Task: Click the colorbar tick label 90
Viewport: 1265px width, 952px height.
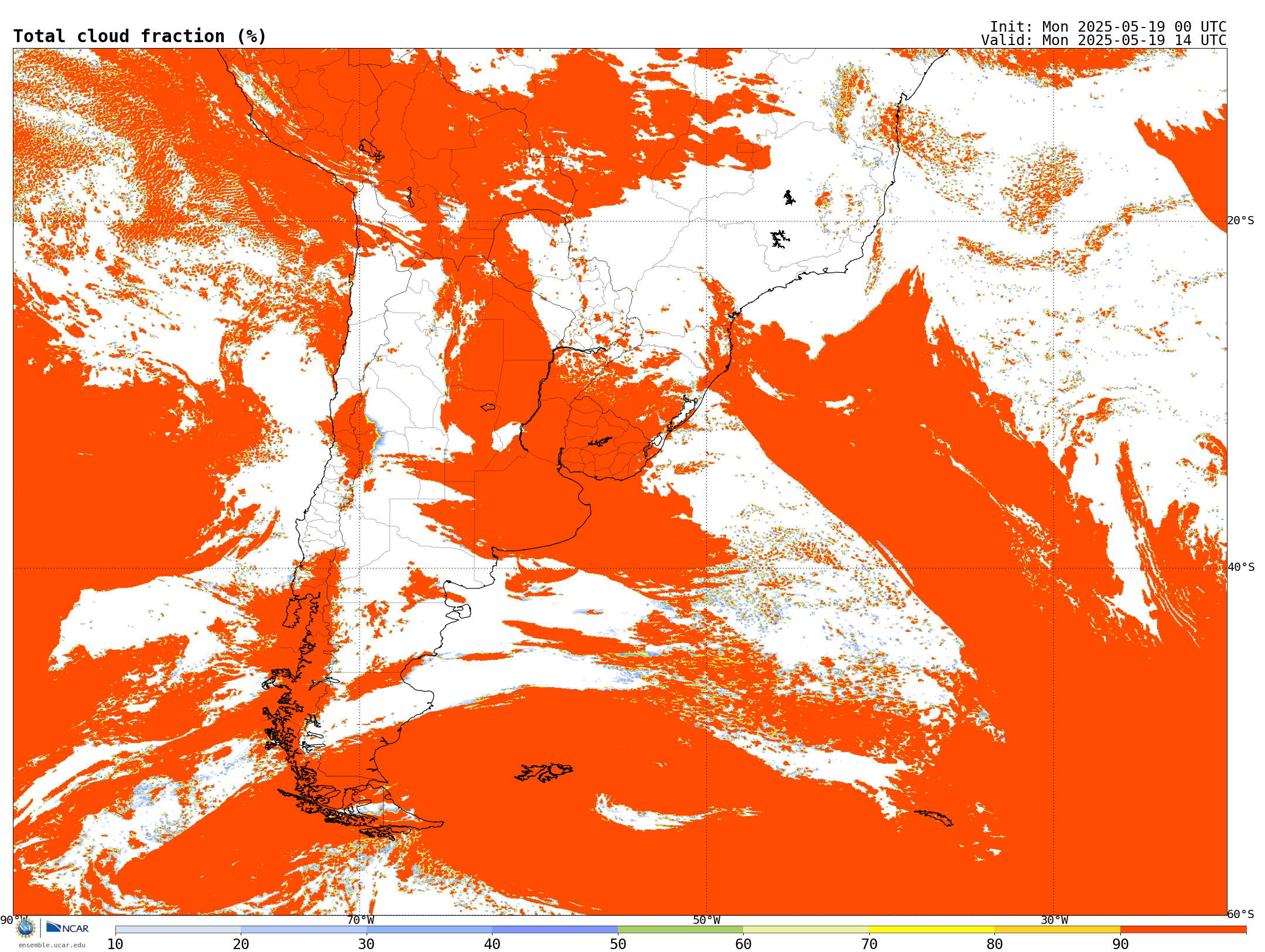Action: pos(1120,944)
